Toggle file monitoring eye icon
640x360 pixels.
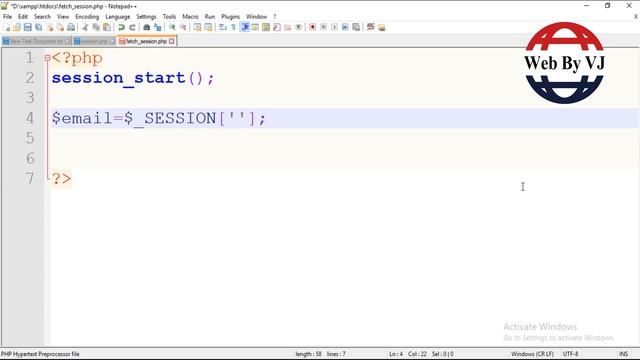(x=298, y=27)
